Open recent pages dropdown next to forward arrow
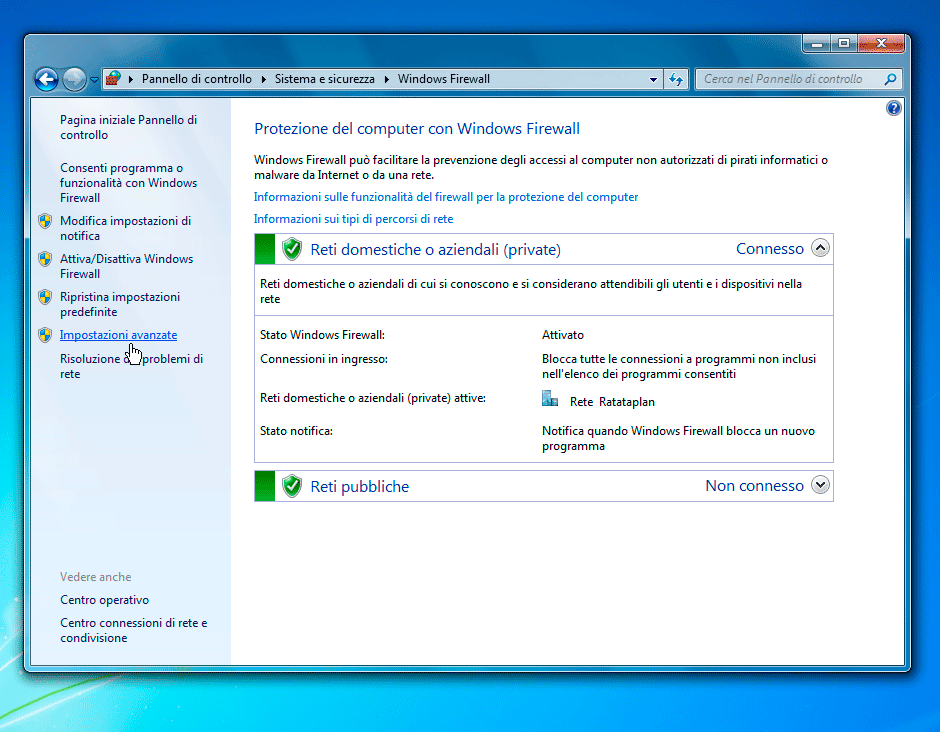 pyautogui.click(x=94, y=80)
